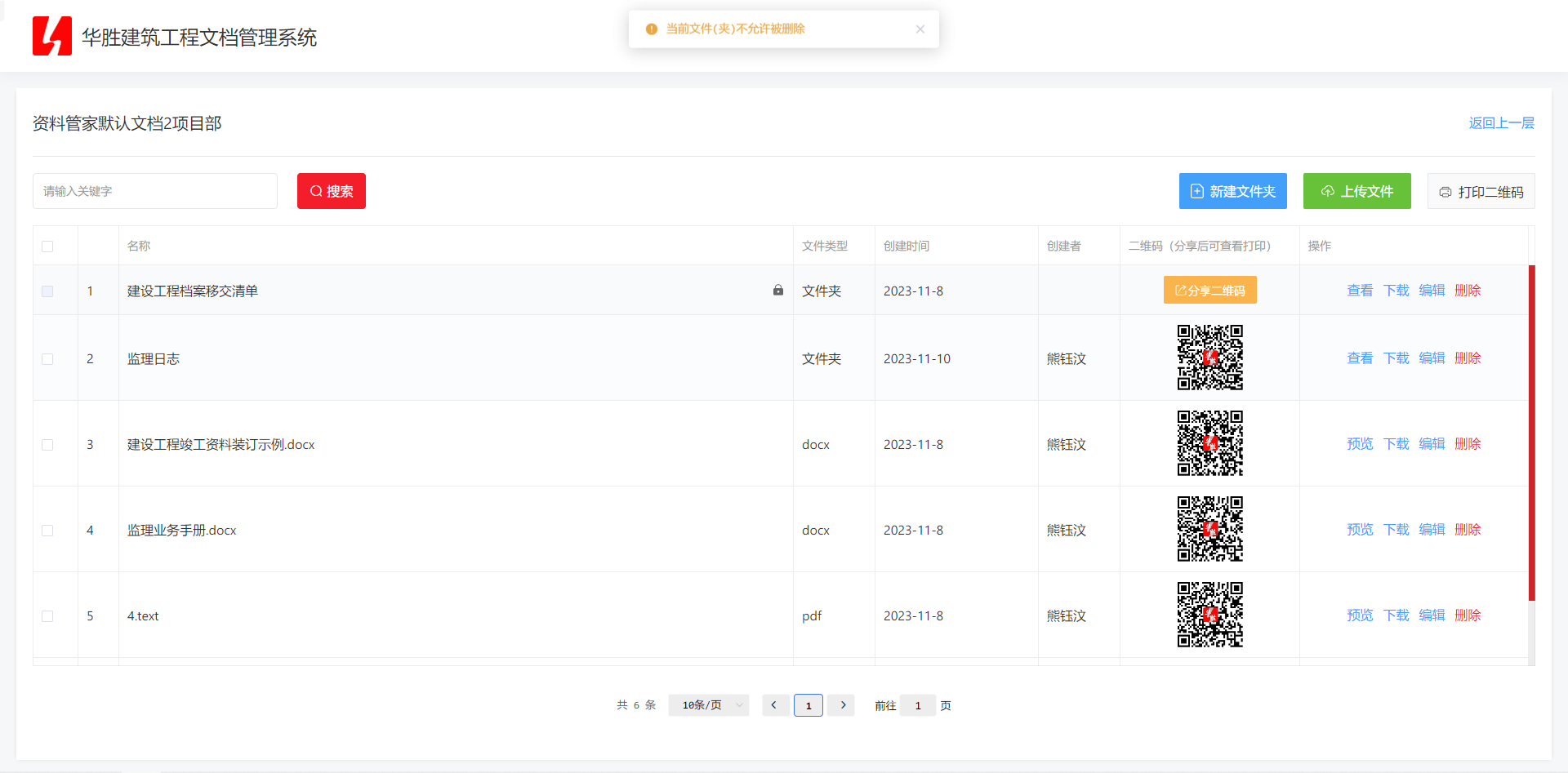Click the date 2023-11-10 cell

917,358
